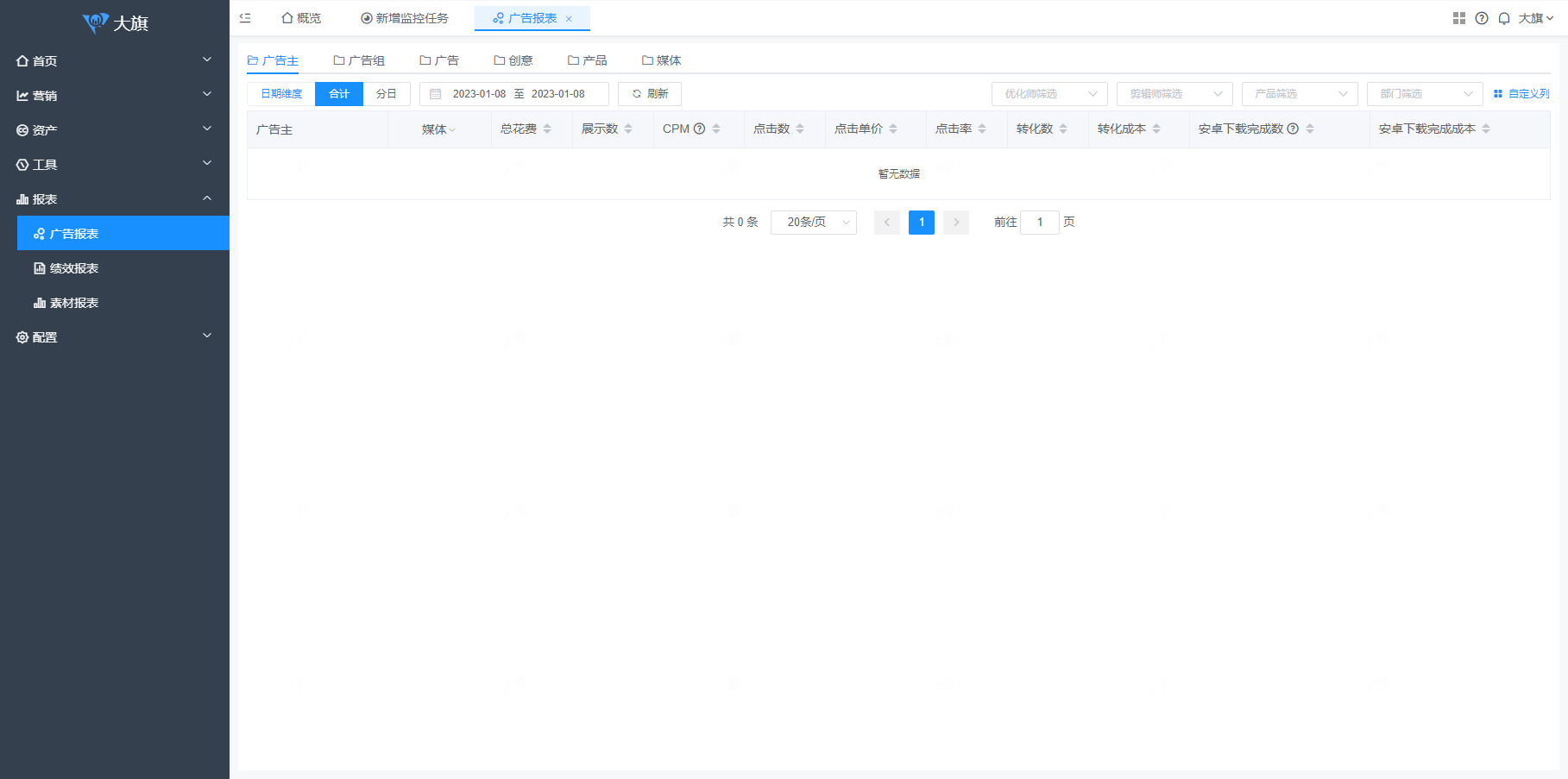Click help icon beside 安卓下载完成数
Image resolution: width=1568 pixels, height=779 pixels.
click(x=1293, y=129)
